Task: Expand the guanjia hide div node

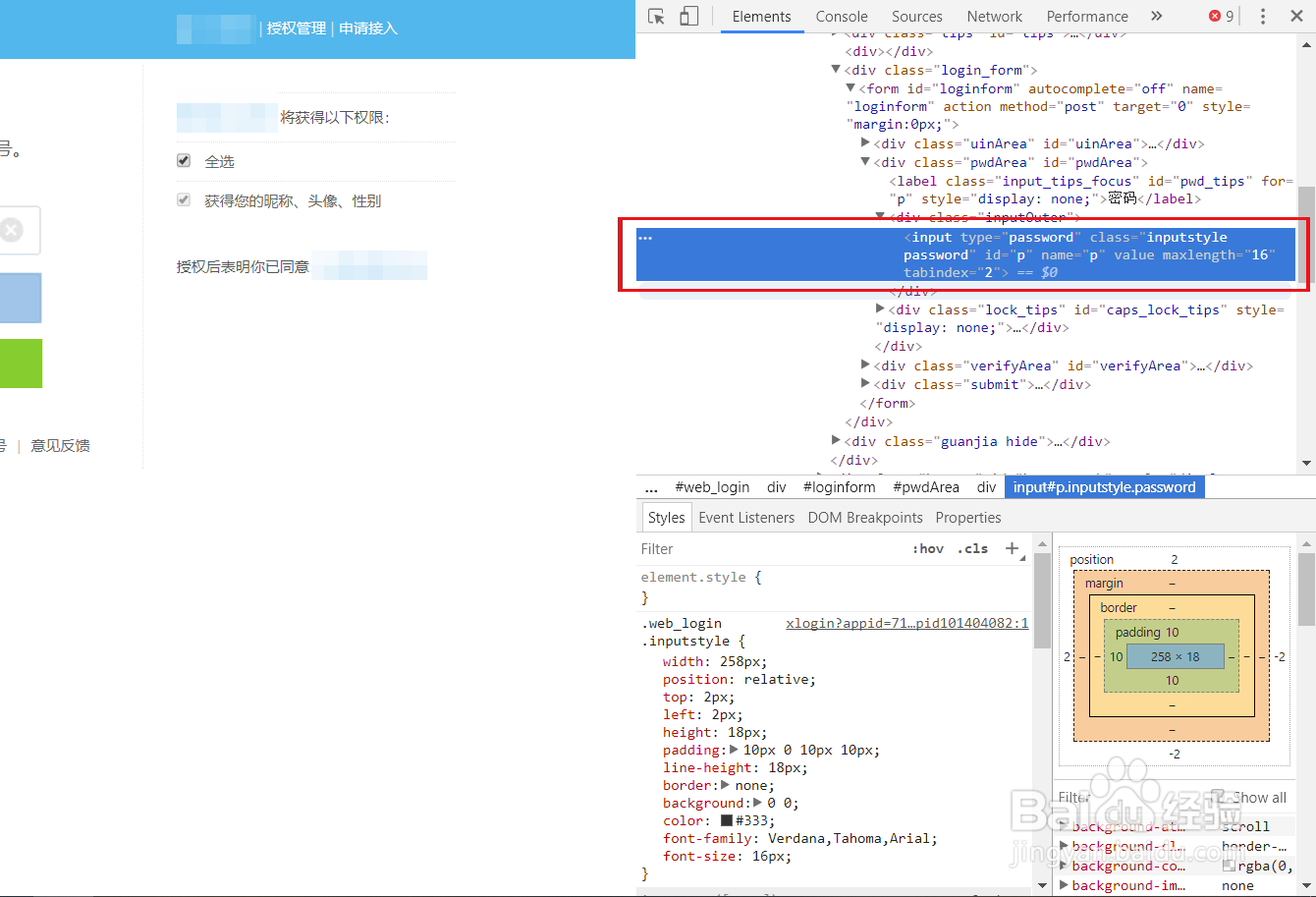Action: tap(837, 441)
